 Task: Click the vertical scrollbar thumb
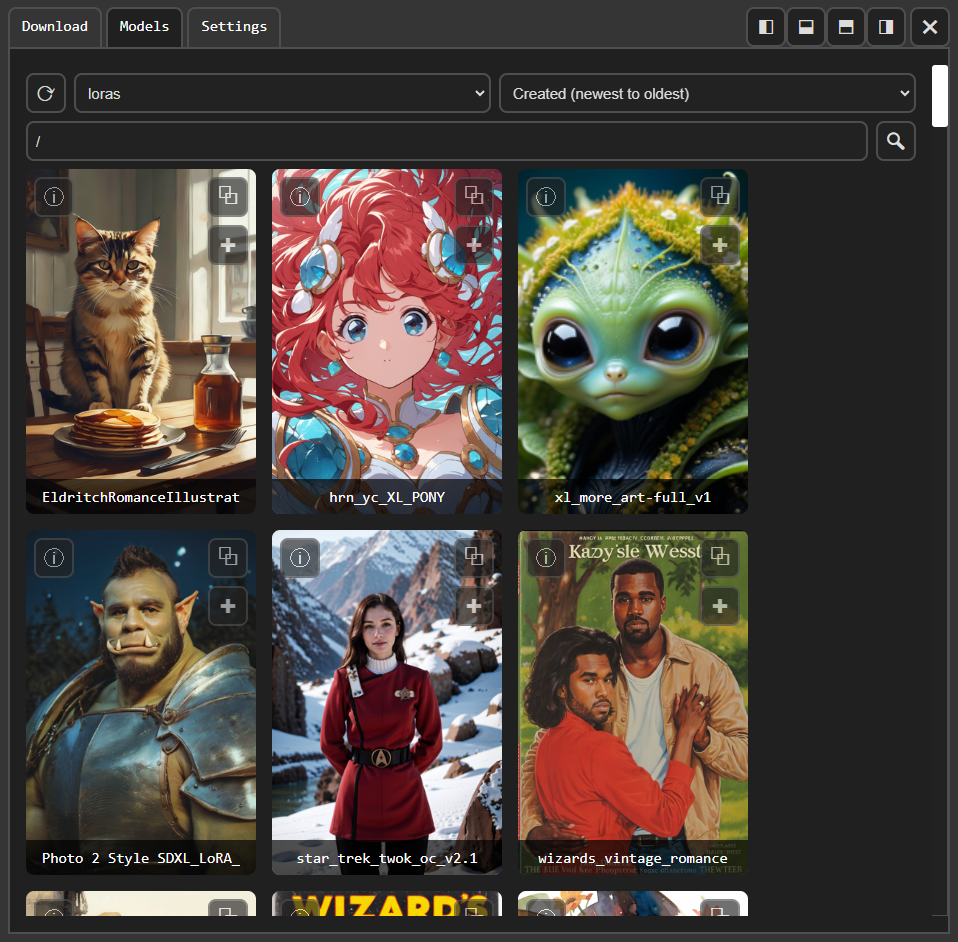coord(939,96)
